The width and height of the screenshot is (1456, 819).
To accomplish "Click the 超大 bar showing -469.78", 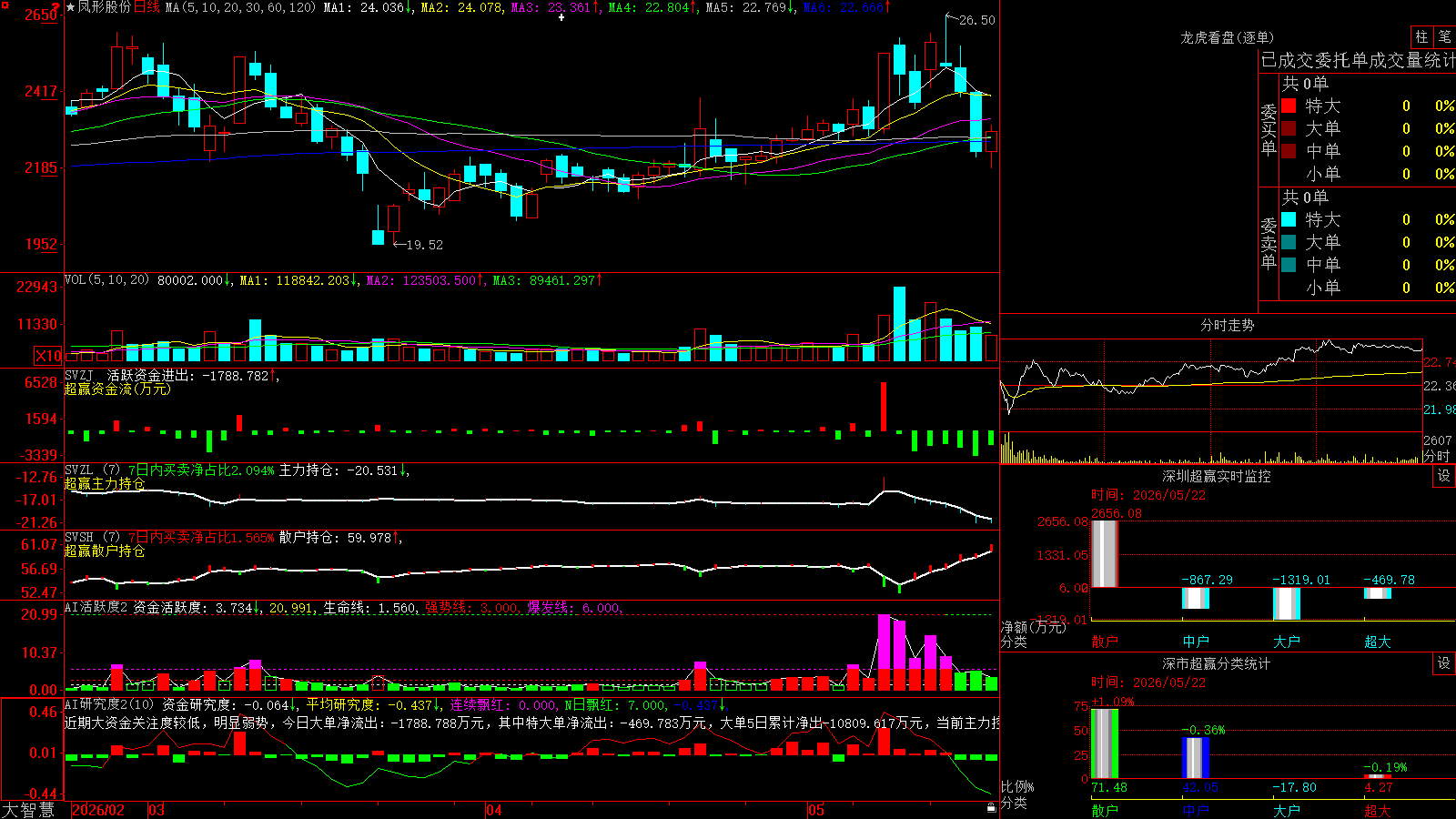I will coord(1378,593).
